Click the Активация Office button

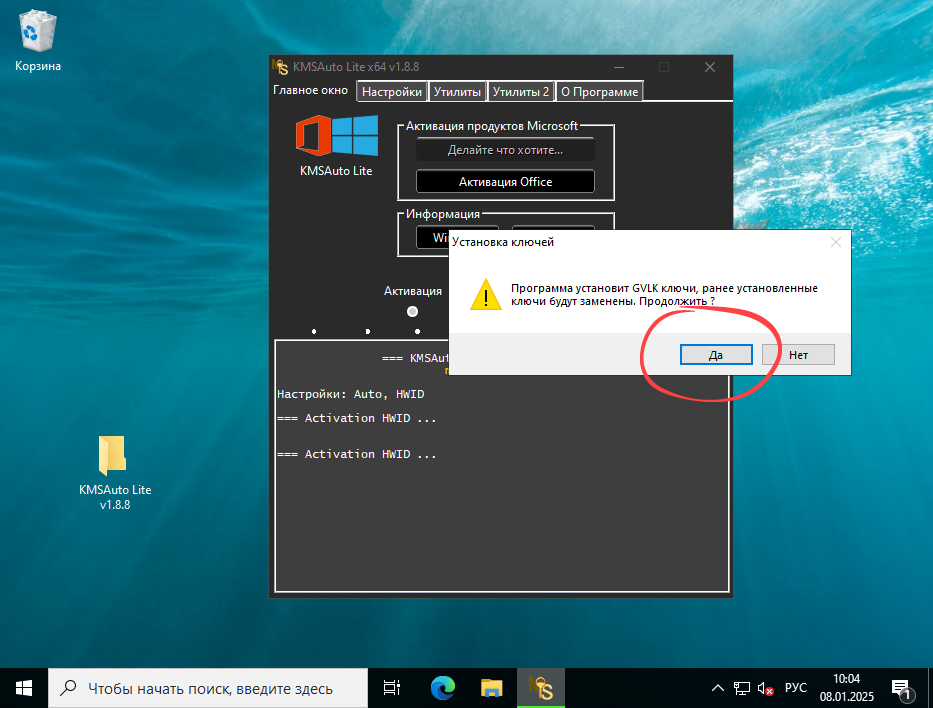point(505,182)
